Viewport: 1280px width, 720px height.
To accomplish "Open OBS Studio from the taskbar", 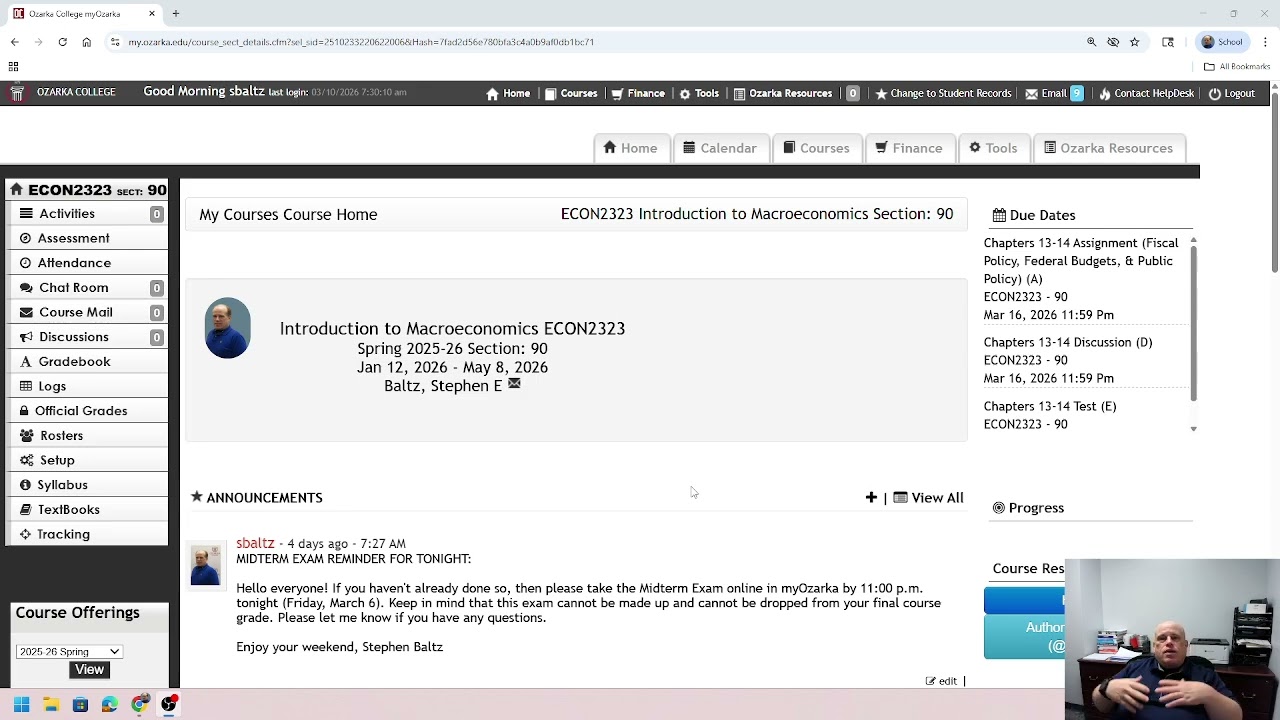I will point(169,705).
